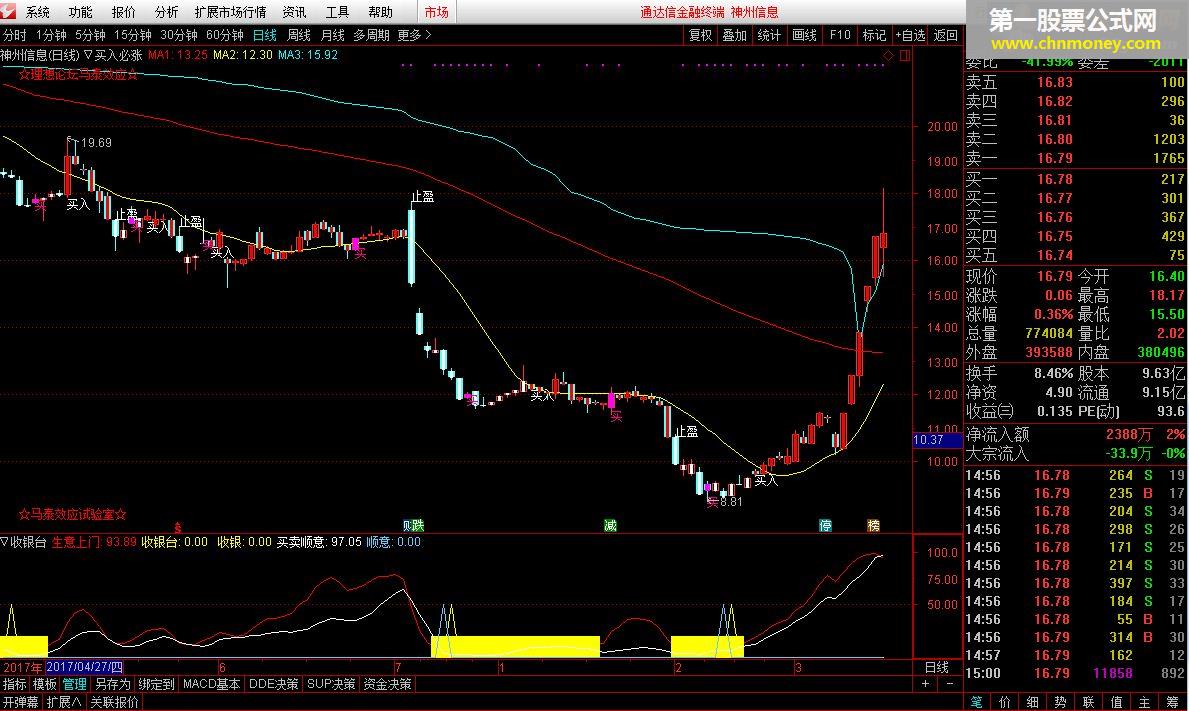Select the 分时 period
1189x711 pixels.
coord(14,35)
